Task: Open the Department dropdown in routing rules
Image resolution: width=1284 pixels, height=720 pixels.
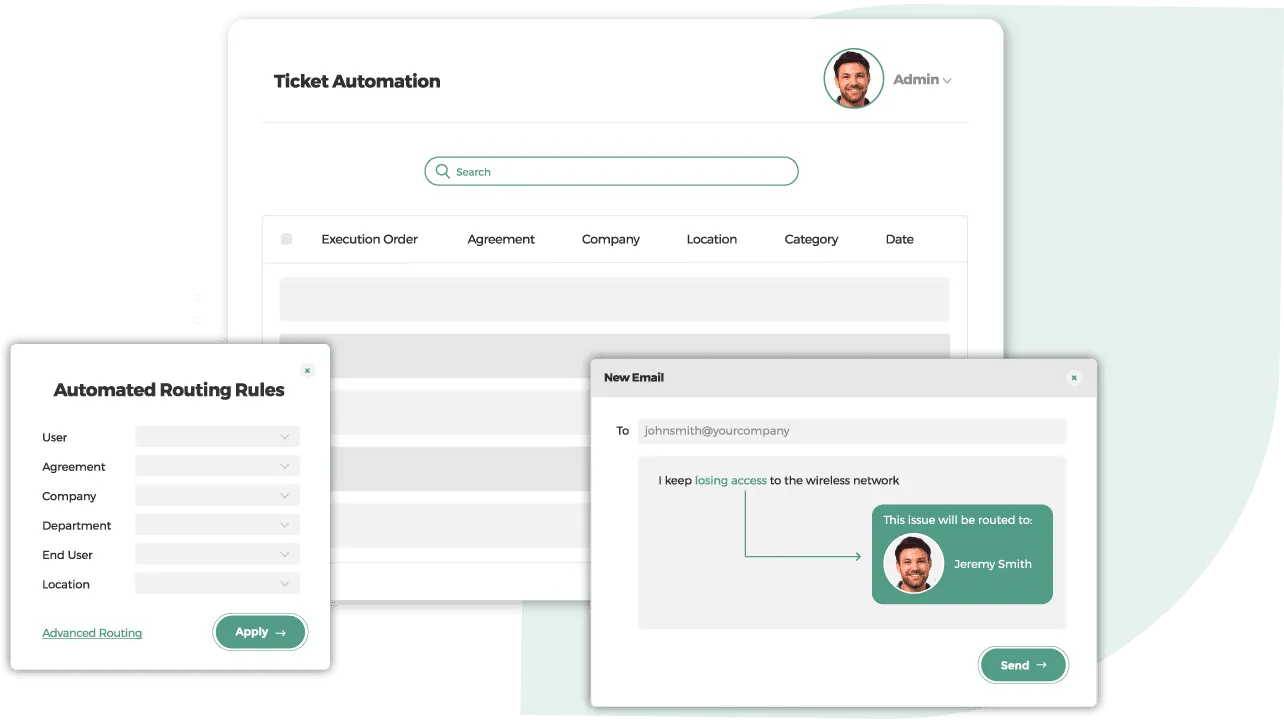Action: [x=217, y=525]
